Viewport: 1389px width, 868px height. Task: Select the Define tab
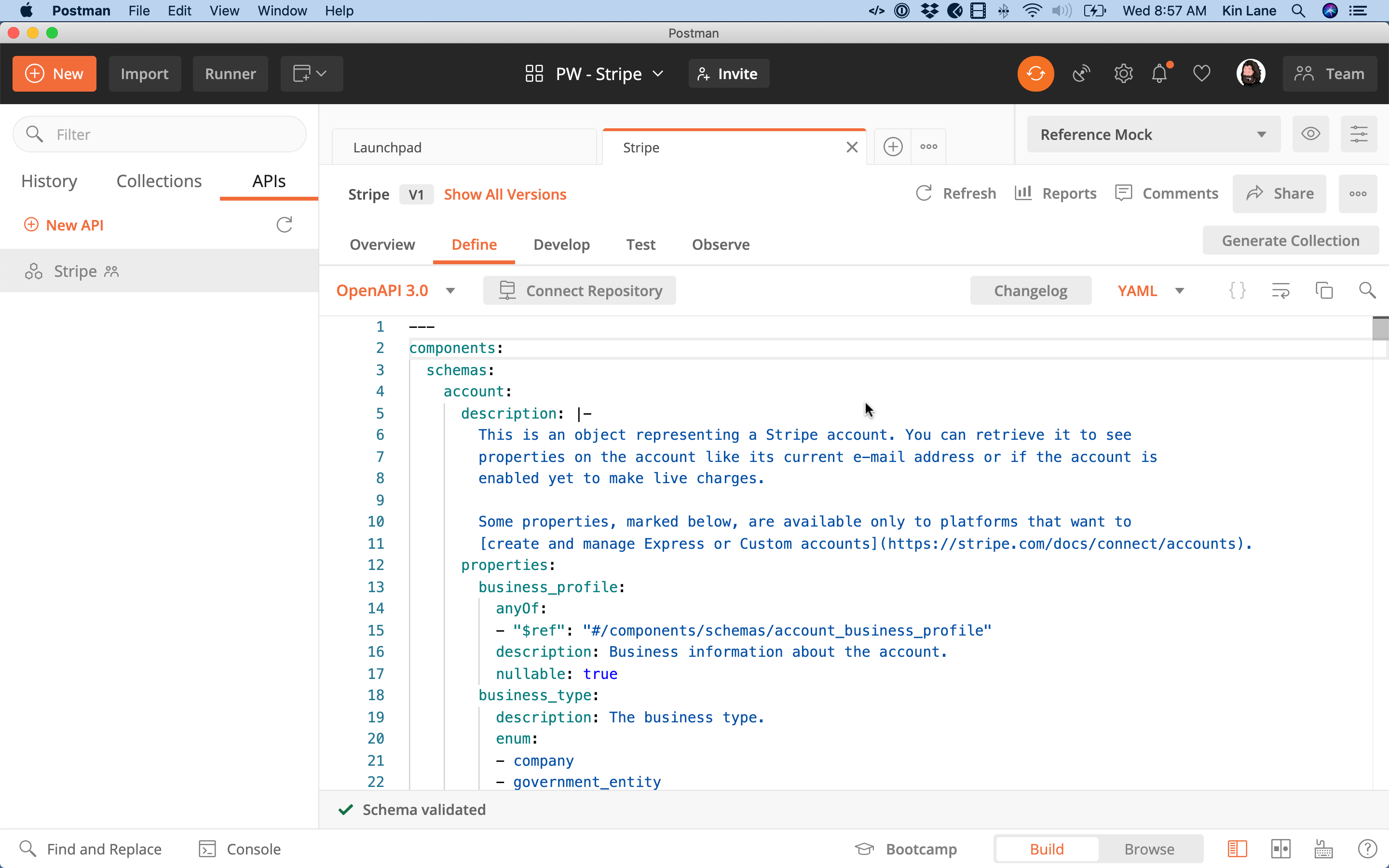(474, 244)
